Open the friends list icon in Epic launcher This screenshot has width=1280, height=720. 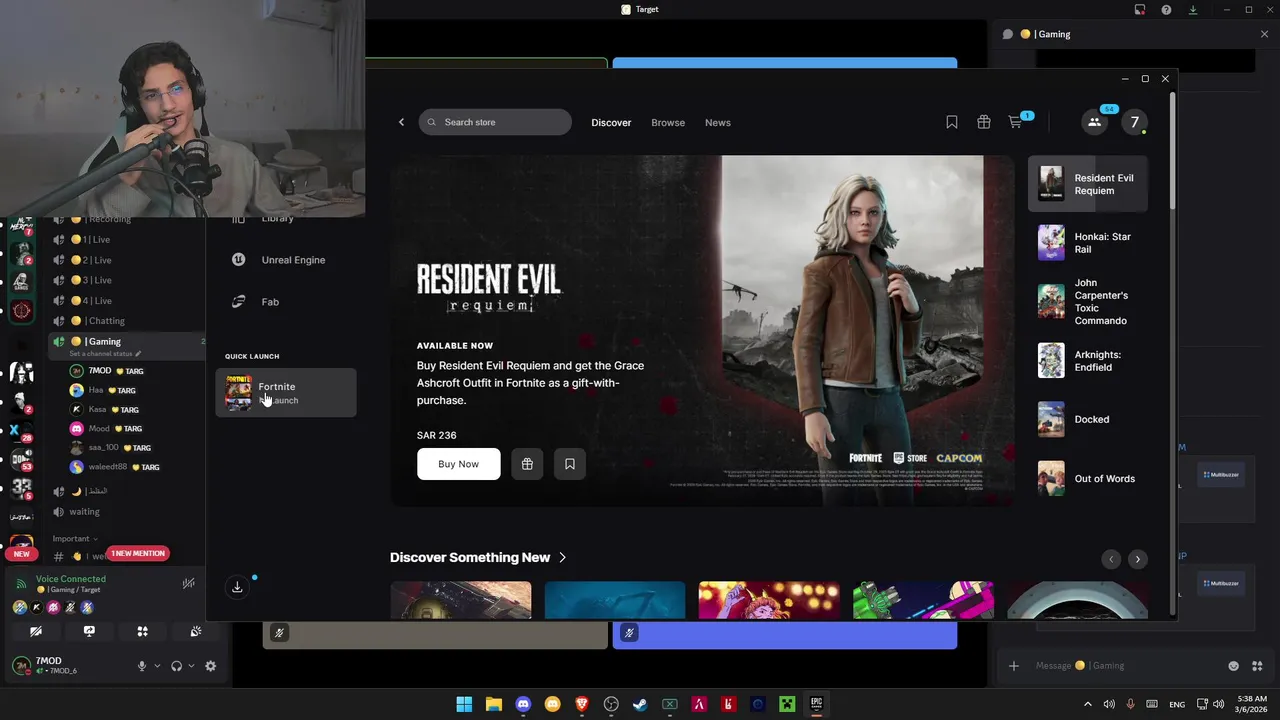pyautogui.click(x=1094, y=122)
